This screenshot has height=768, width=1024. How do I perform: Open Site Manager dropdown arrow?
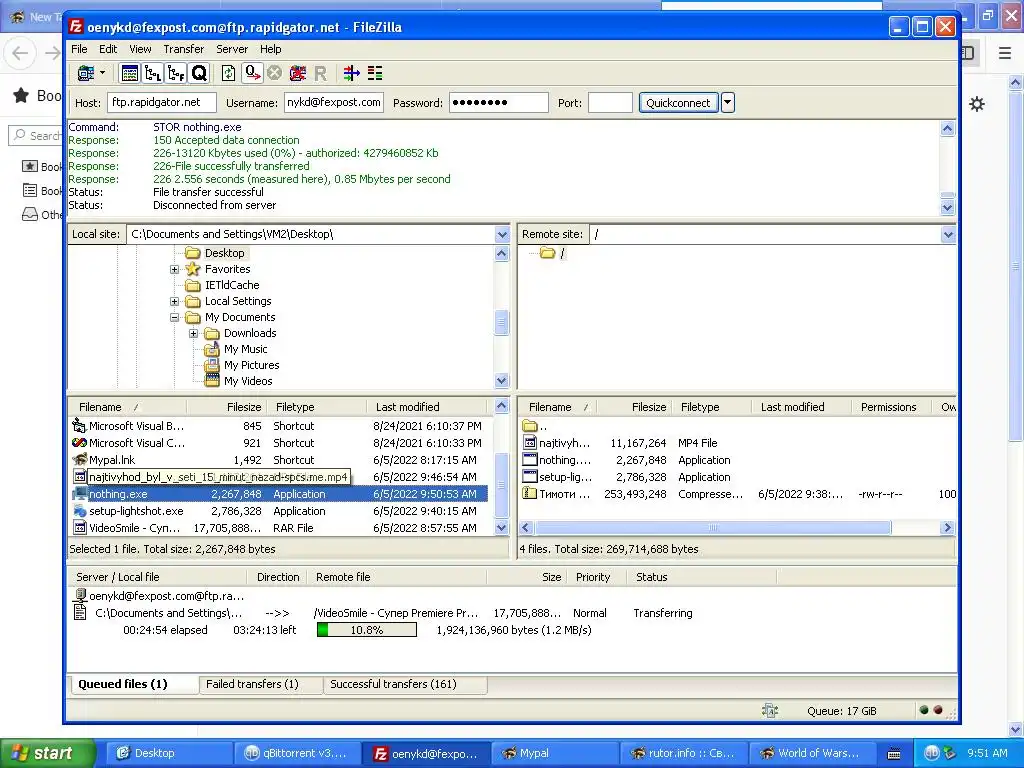coord(103,73)
